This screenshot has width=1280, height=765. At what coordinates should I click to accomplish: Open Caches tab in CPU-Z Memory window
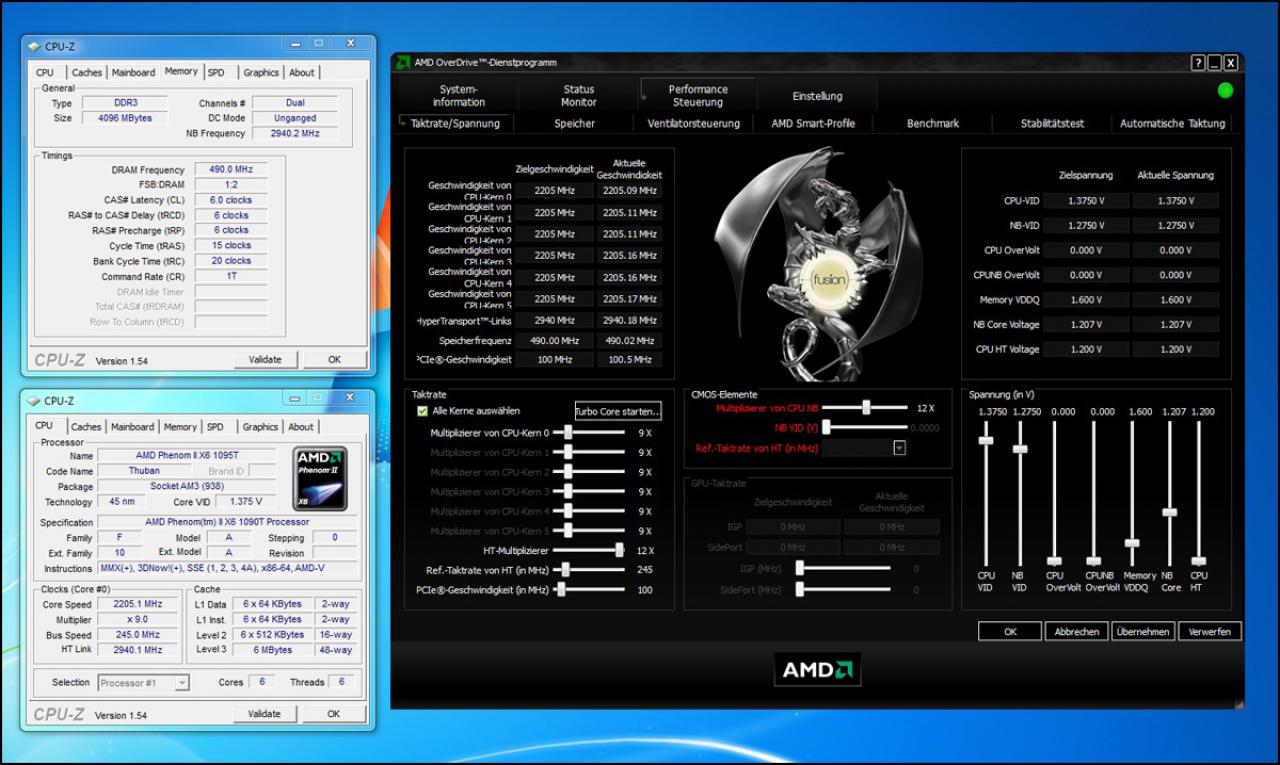pos(86,73)
